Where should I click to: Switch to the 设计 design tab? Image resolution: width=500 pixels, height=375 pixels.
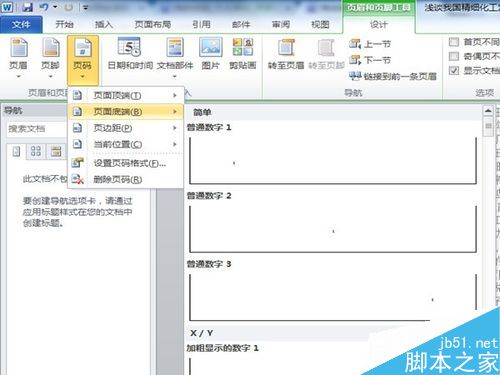click(x=379, y=24)
